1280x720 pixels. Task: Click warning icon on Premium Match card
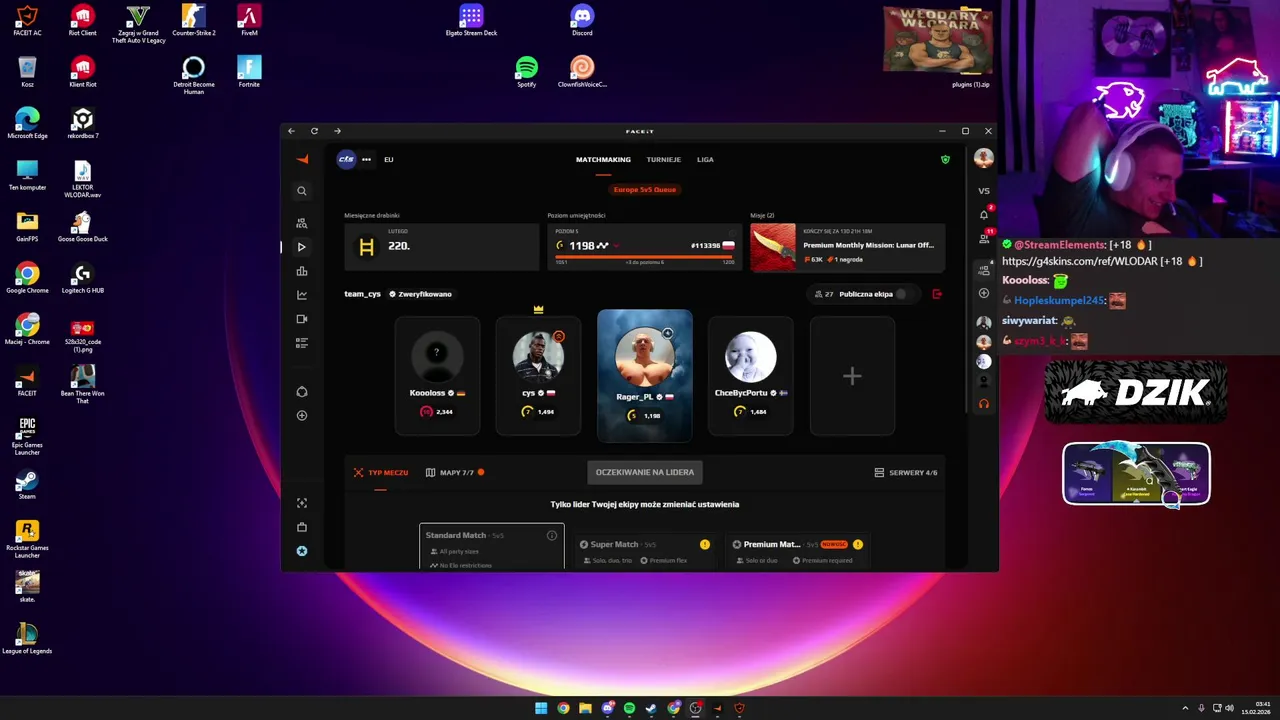click(858, 544)
